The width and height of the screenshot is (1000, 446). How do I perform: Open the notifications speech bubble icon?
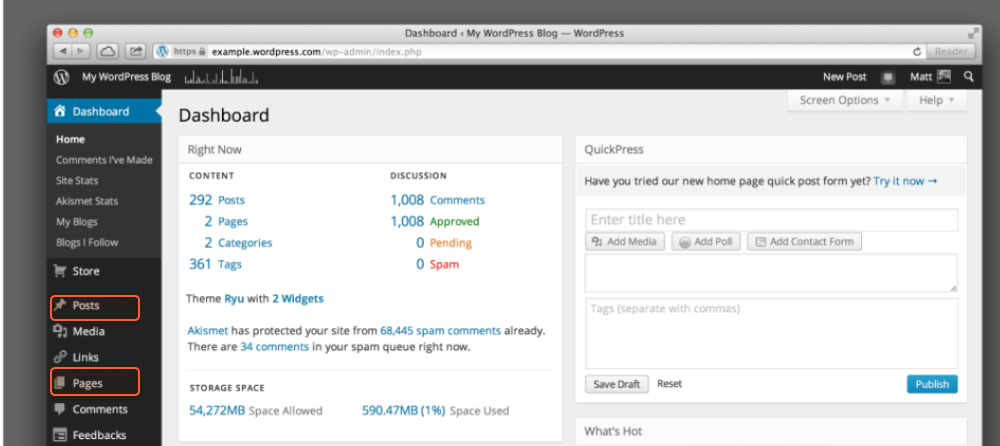click(888, 78)
